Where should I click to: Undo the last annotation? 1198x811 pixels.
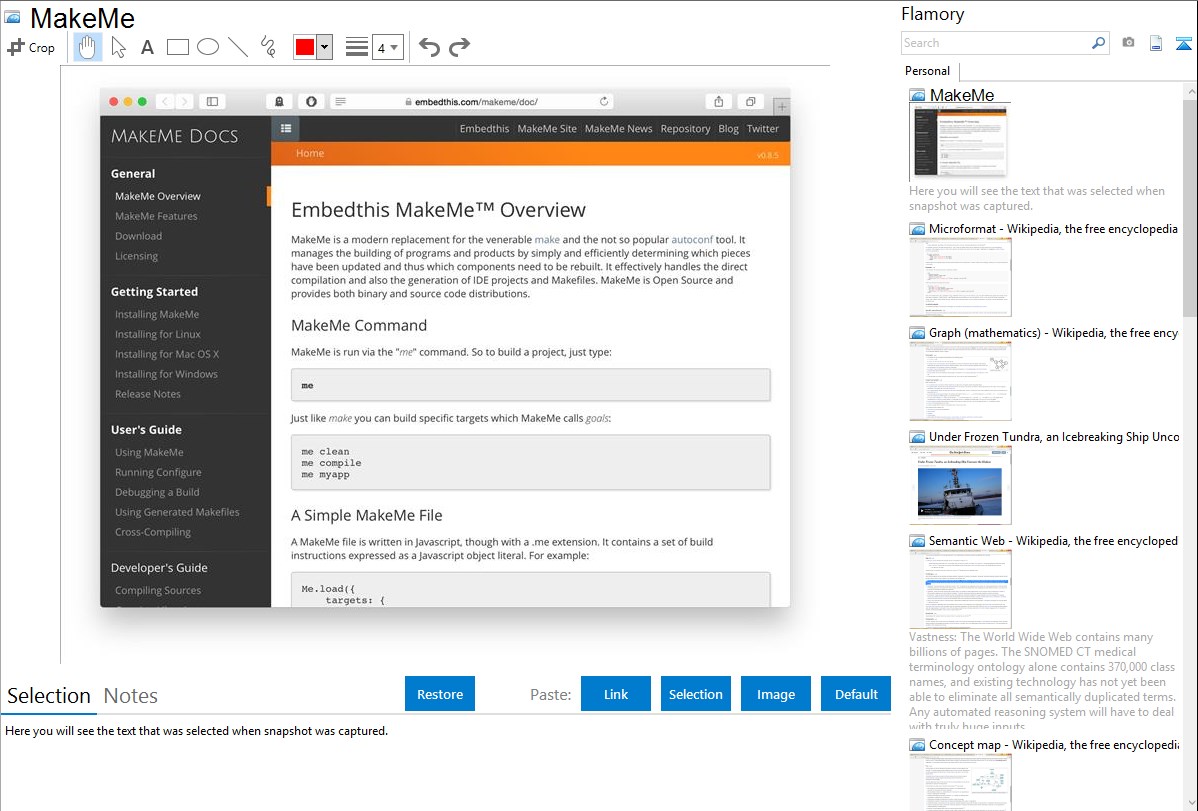click(429, 47)
